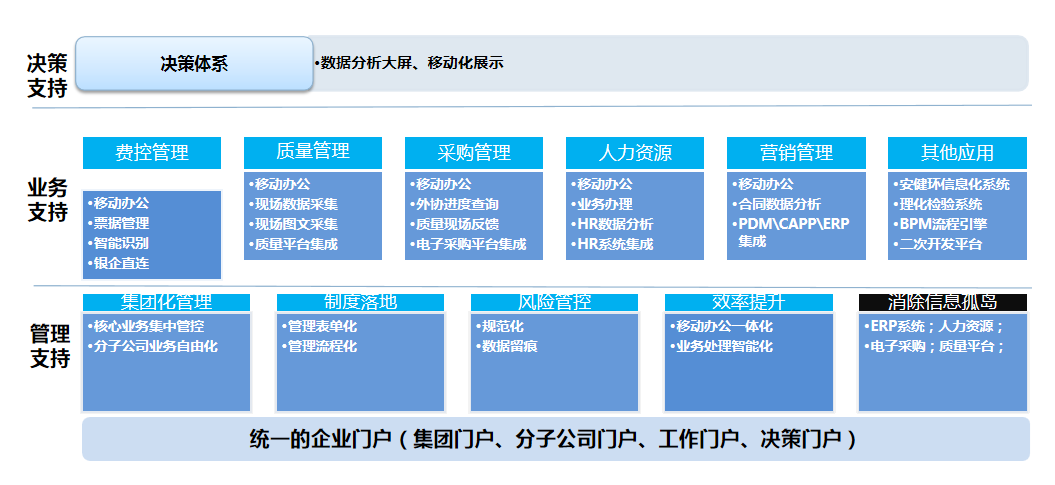Click 移动办公 under 采购管理
Screen dimensions: 1055x485
click(x=441, y=184)
